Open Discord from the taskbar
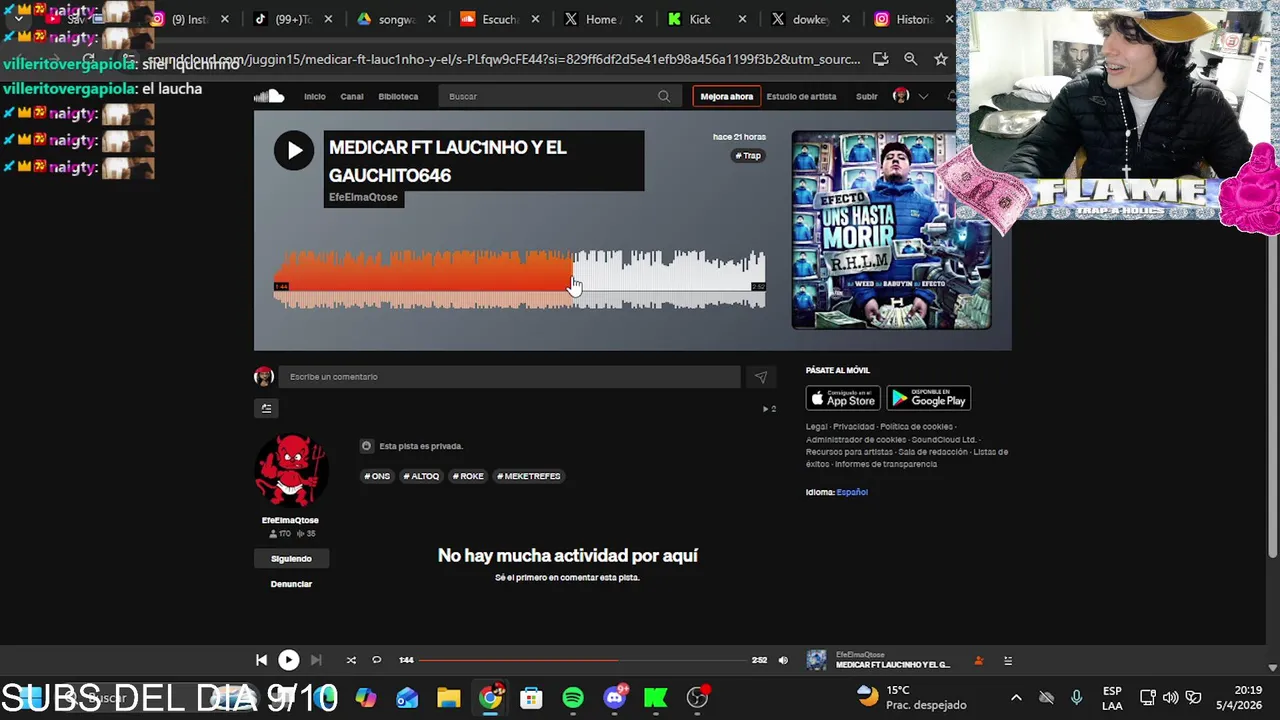 point(614,698)
